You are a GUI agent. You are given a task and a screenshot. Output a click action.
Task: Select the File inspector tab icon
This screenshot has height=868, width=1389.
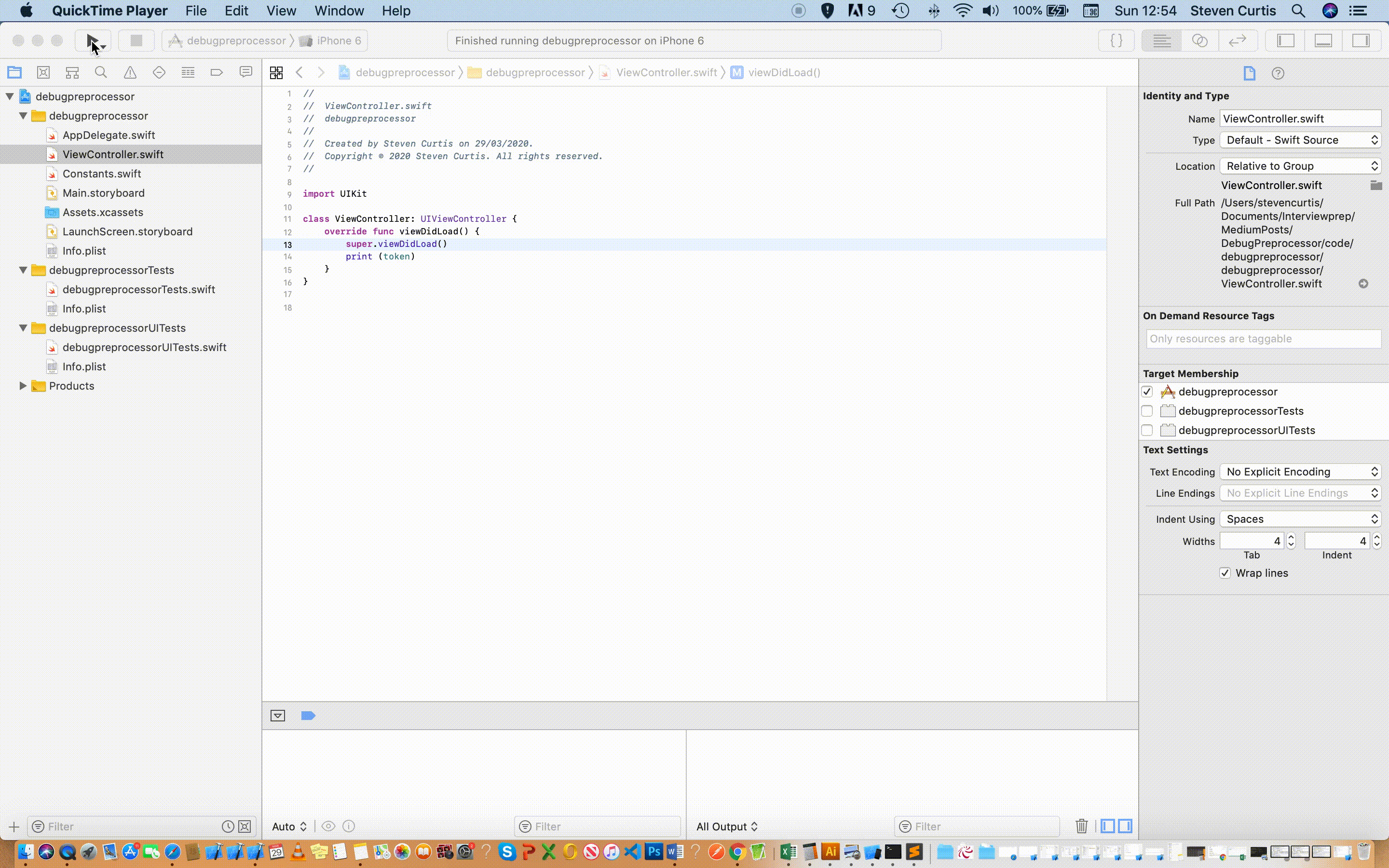1250,73
